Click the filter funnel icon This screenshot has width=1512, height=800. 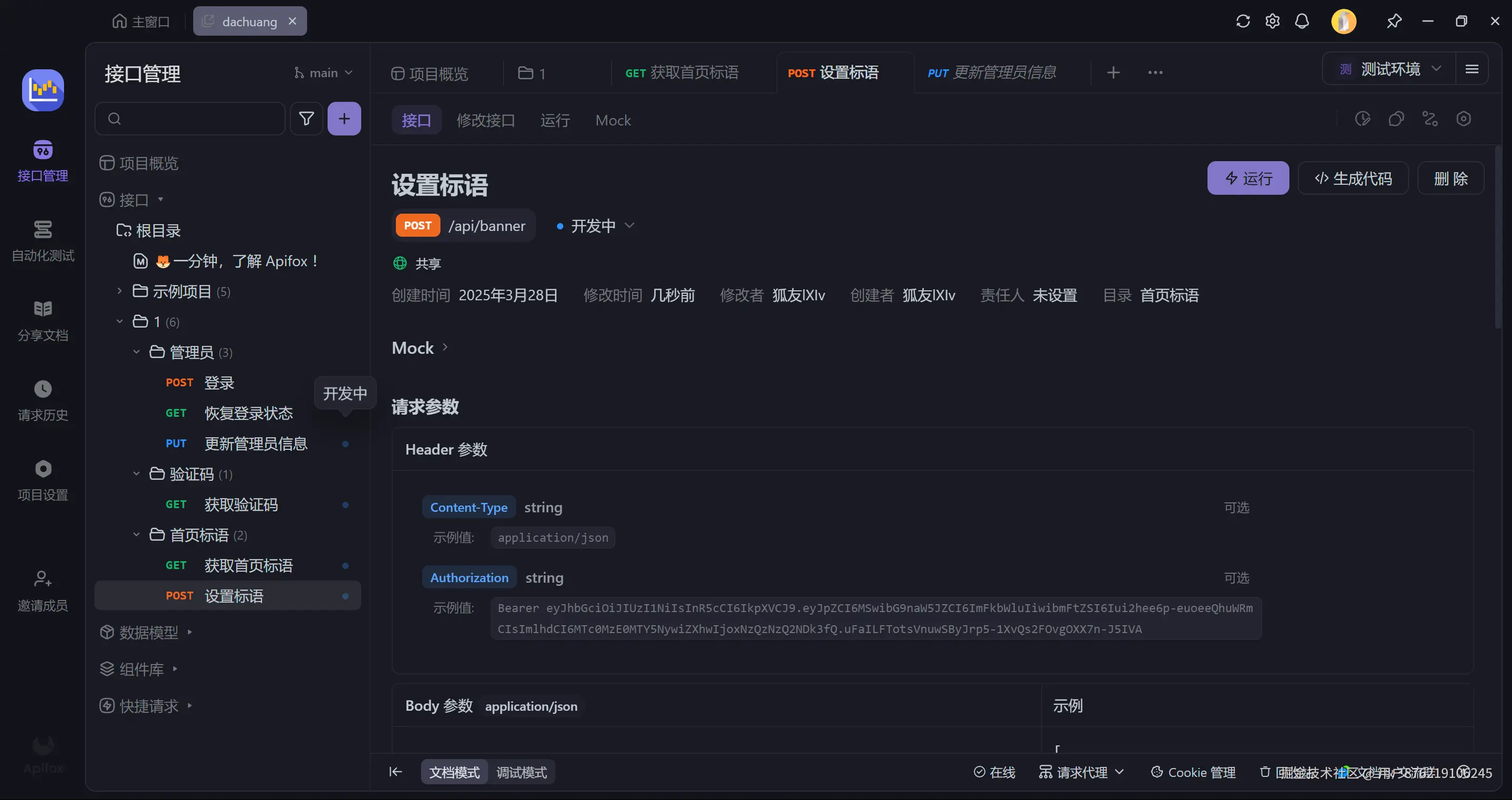coord(306,119)
